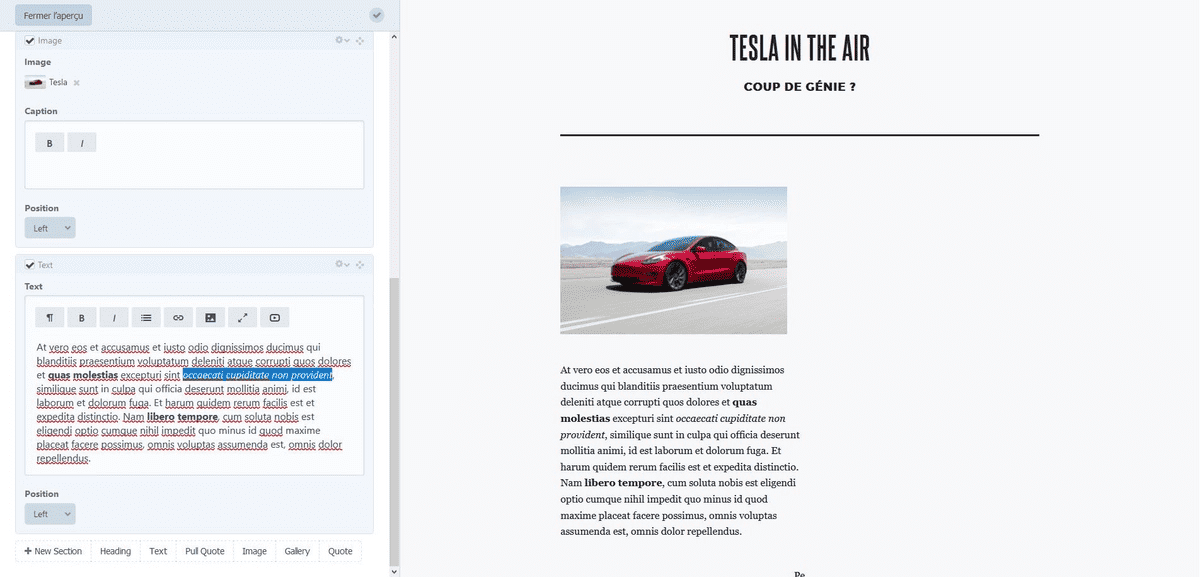Screen dimensions: 1200x577
Task: Open the Text block Position dropdown
Action: (50, 514)
